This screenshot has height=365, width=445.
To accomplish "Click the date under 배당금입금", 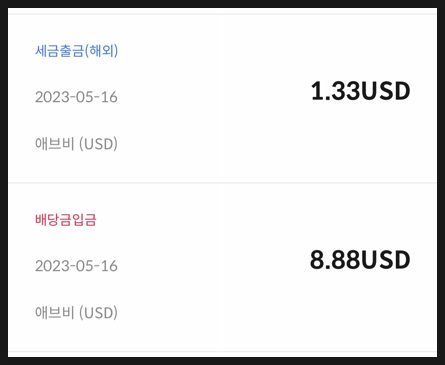I will [76, 266].
